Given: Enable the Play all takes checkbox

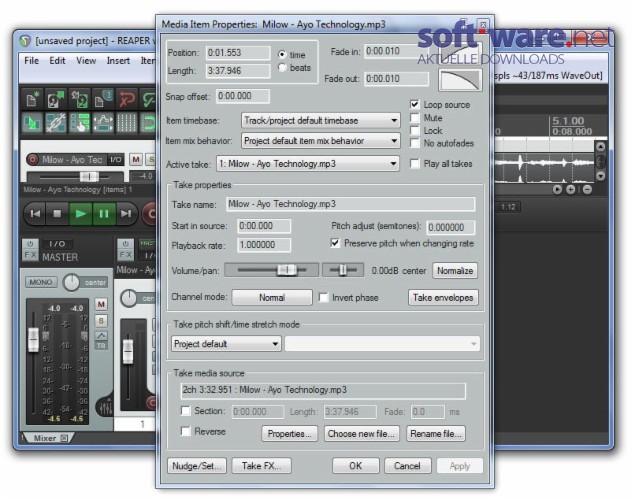Looking at the screenshot, I should tap(414, 164).
